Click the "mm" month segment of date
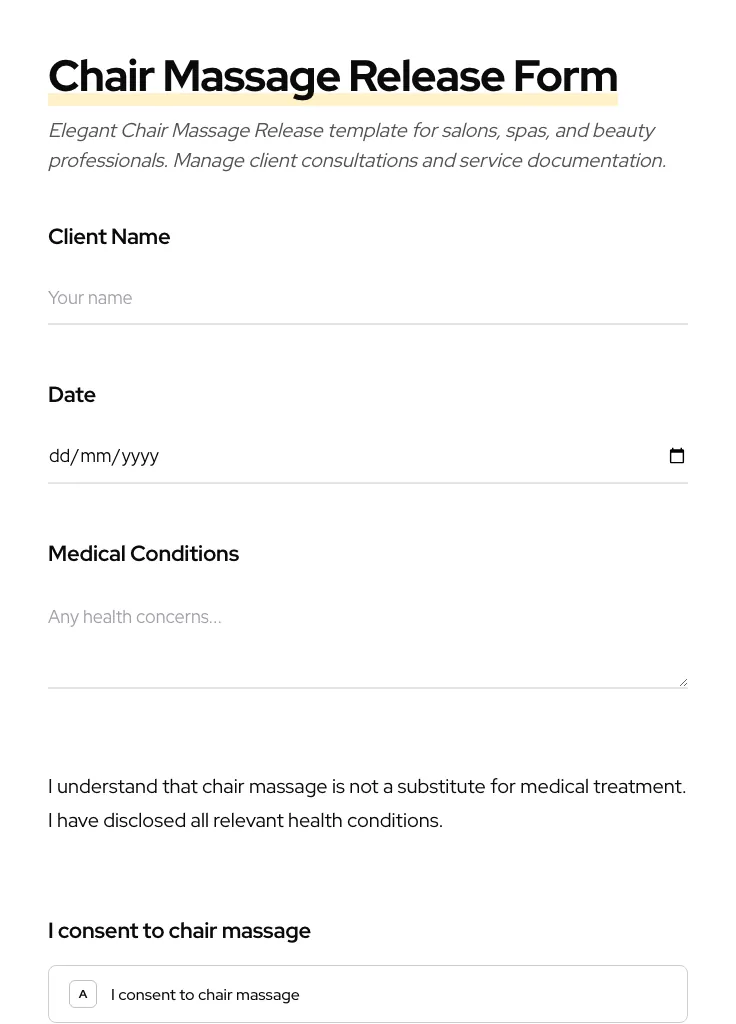Image resolution: width=736 pixels, height=1024 pixels. [96, 456]
